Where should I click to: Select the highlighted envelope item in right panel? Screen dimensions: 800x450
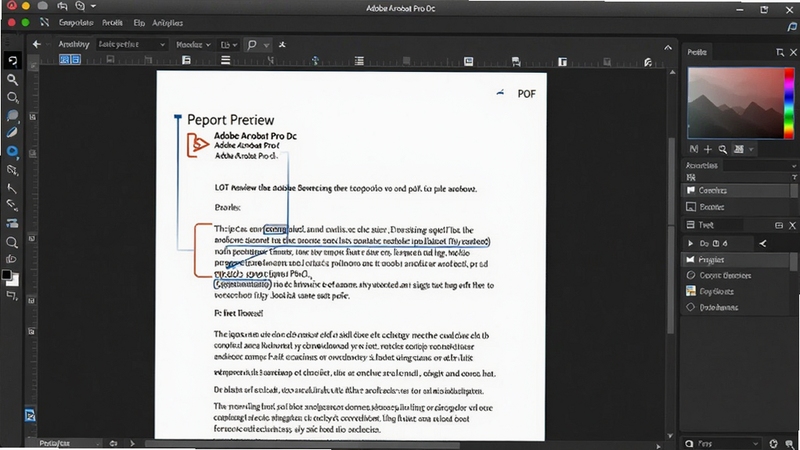pyautogui.click(x=735, y=260)
